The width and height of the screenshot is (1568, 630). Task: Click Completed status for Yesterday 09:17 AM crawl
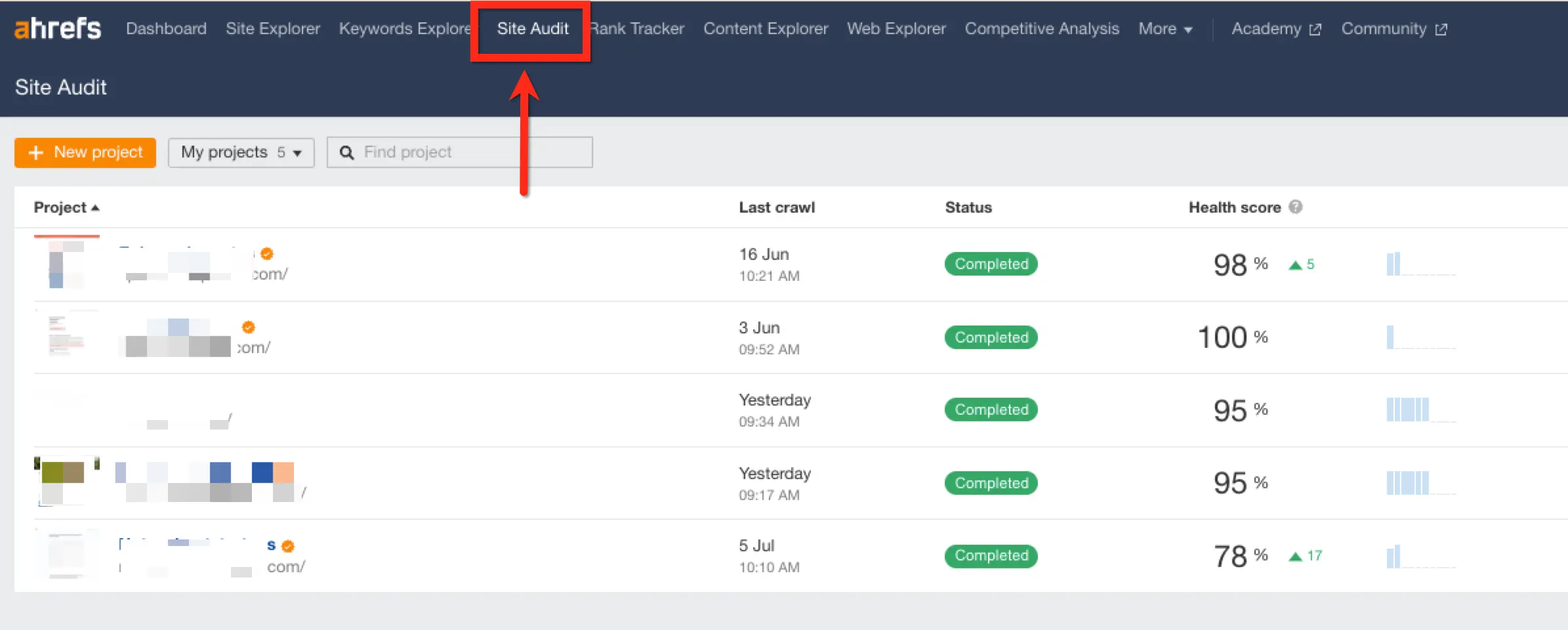(991, 483)
